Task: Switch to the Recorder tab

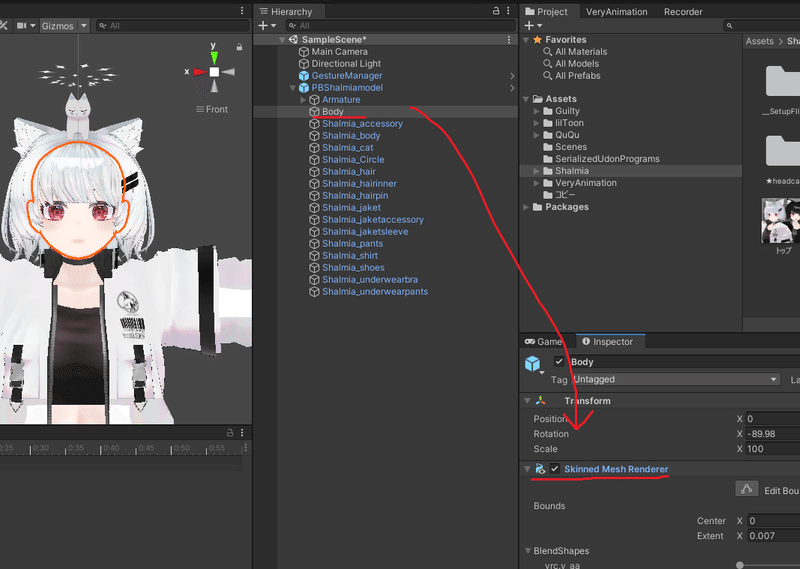Action: tap(683, 11)
